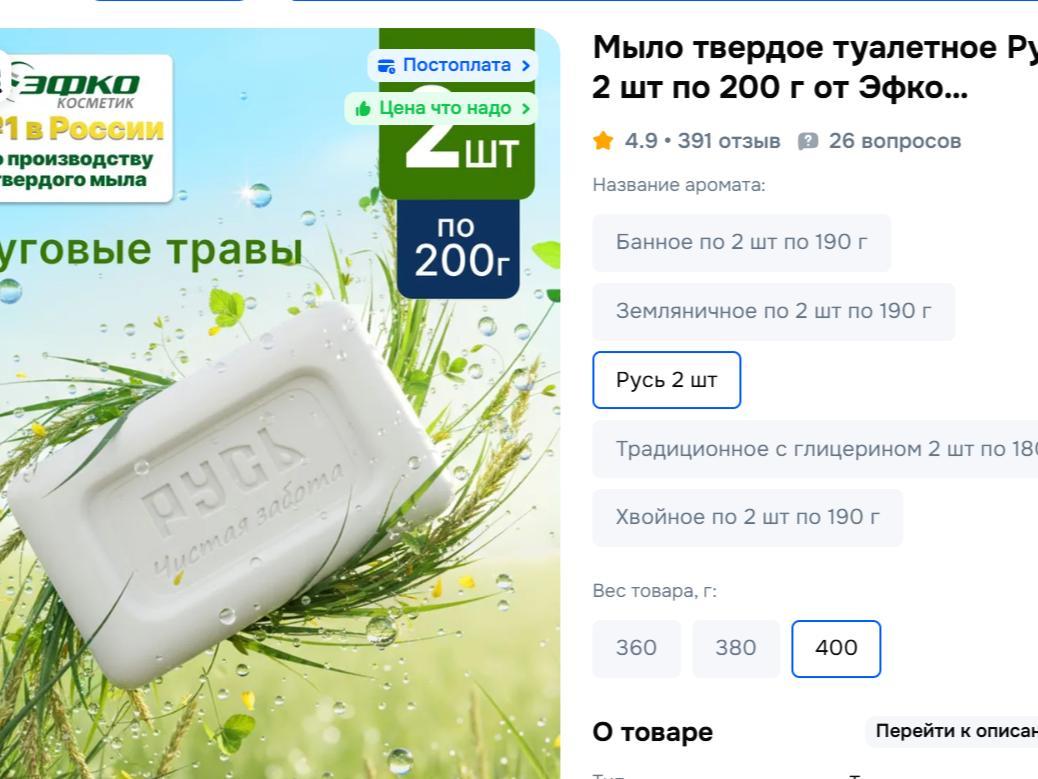Select the 360 g weight option
Viewport: 1038px width, 779px height.
click(x=636, y=648)
